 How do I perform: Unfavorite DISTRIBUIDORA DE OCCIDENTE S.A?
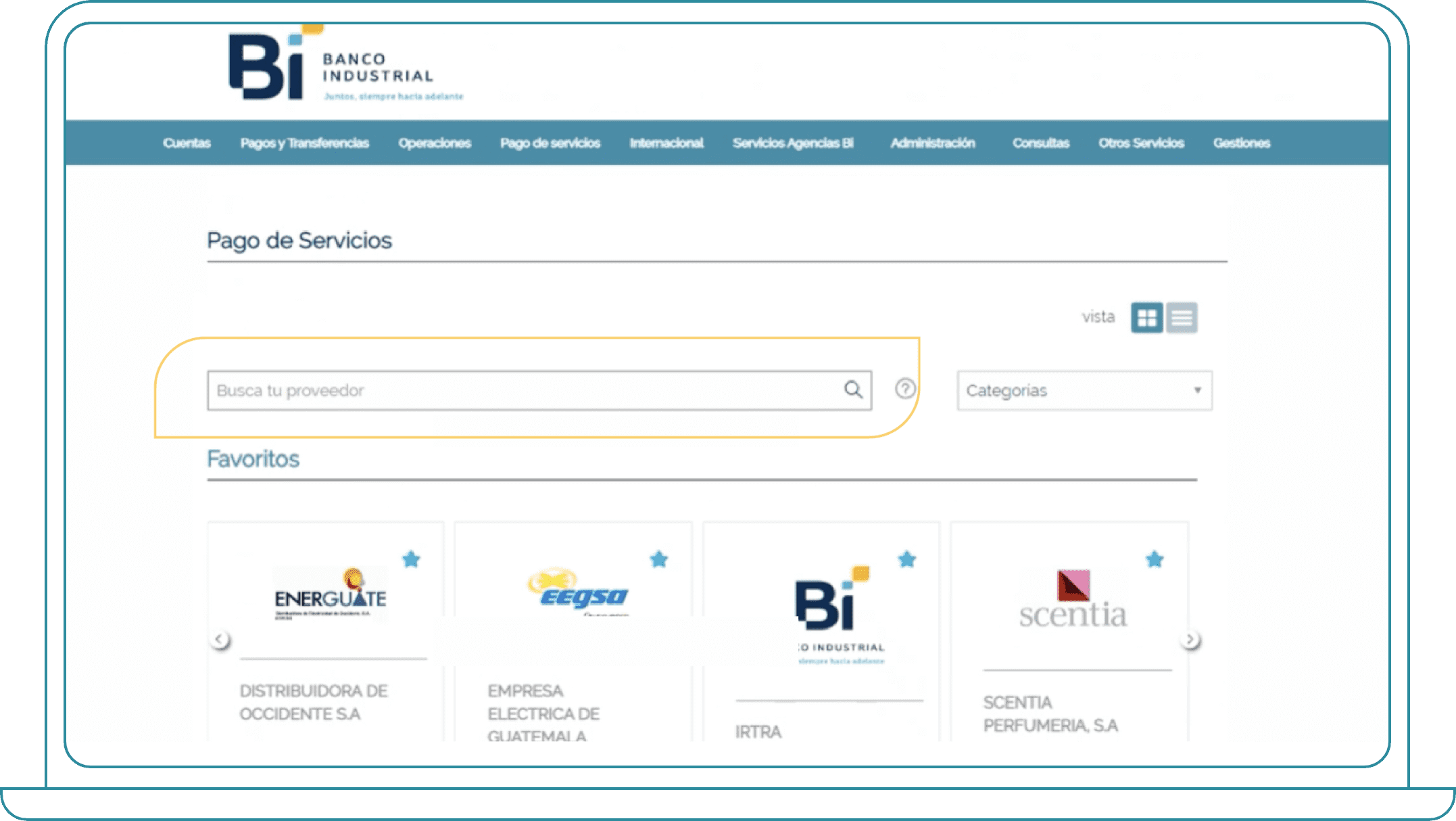[411, 560]
